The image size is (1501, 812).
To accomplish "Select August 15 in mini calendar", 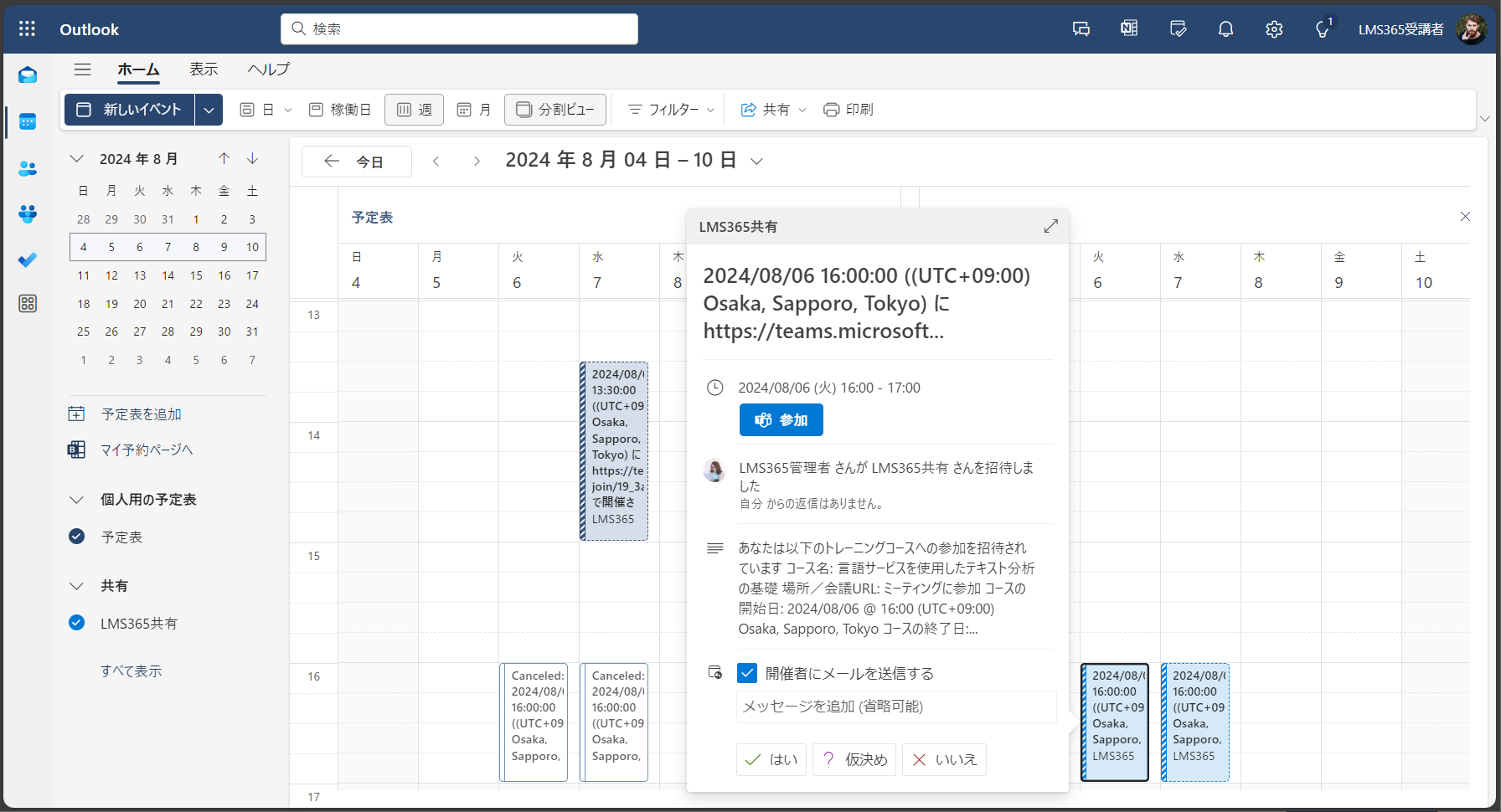I will coord(196,275).
